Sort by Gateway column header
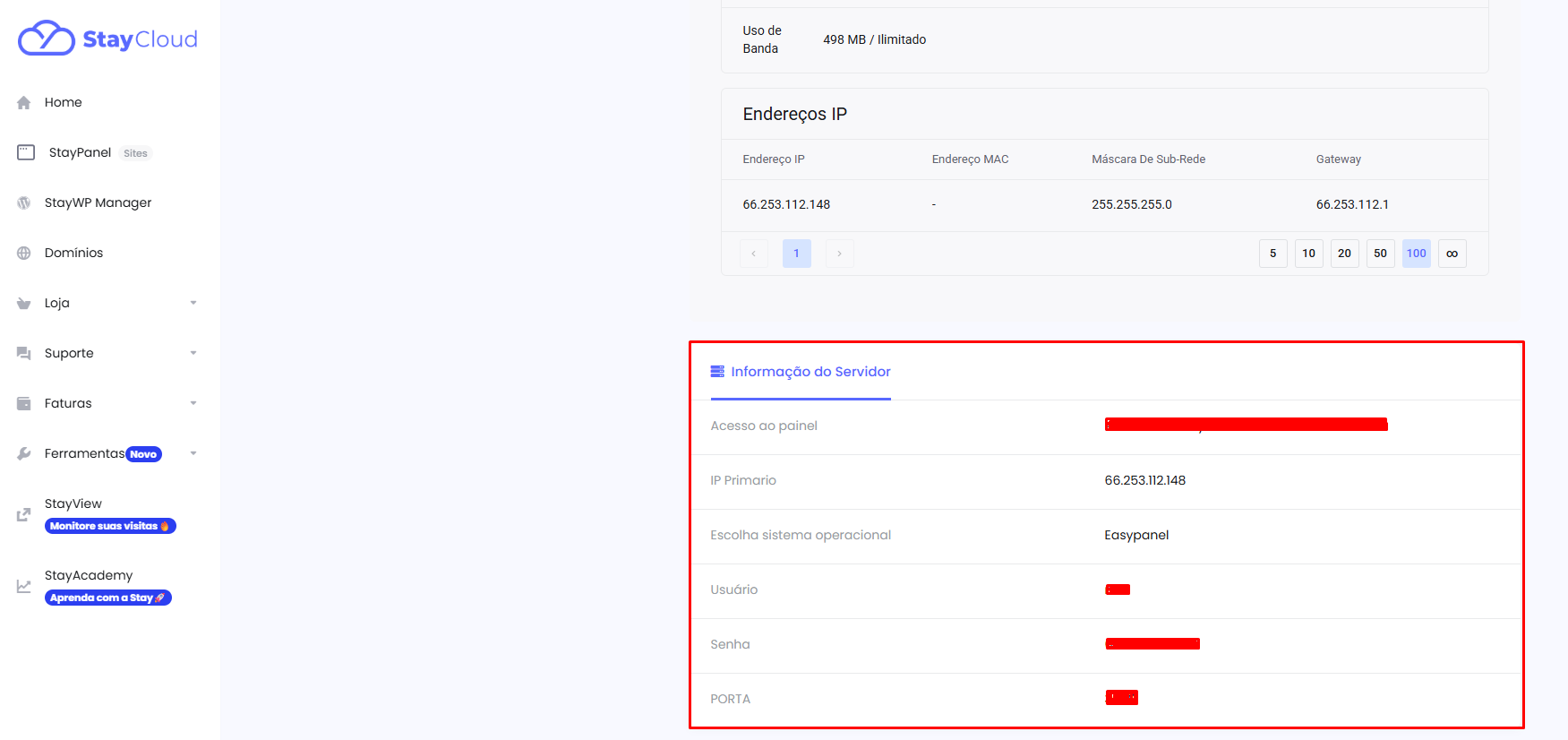This screenshot has height=740, width=1568. [x=1338, y=159]
